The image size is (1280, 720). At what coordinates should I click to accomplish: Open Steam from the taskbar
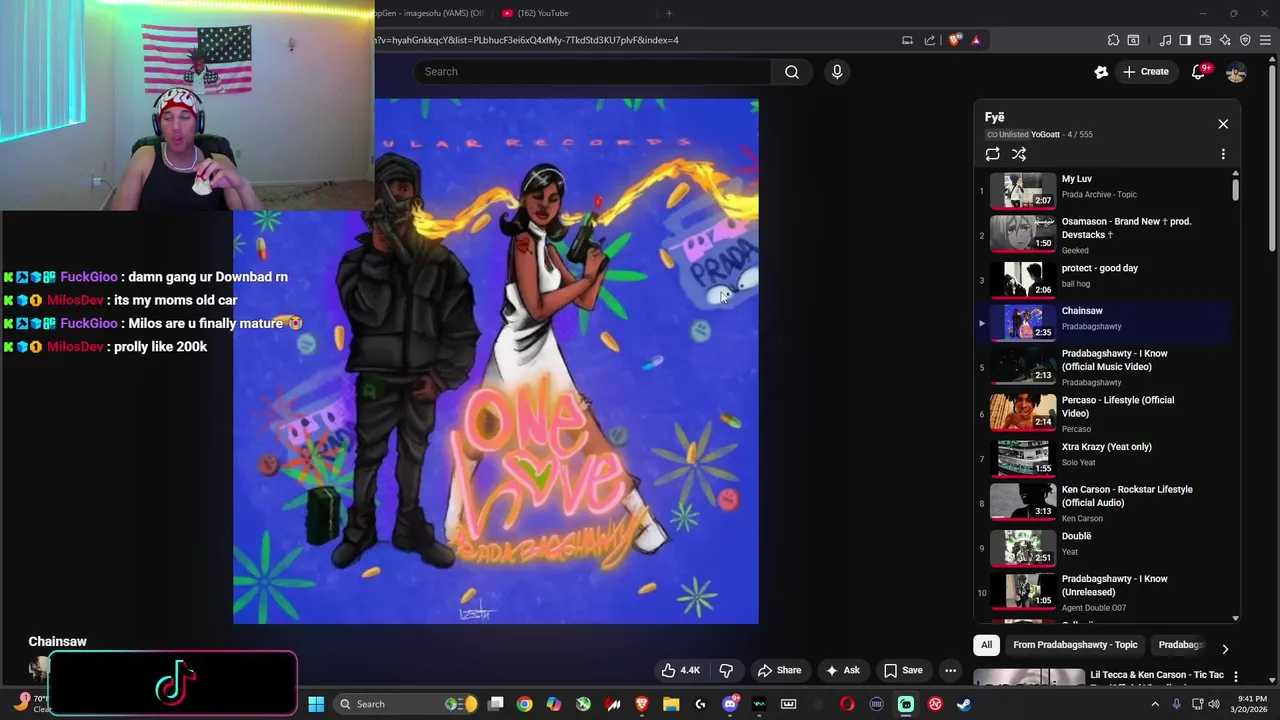tap(964, 704)
